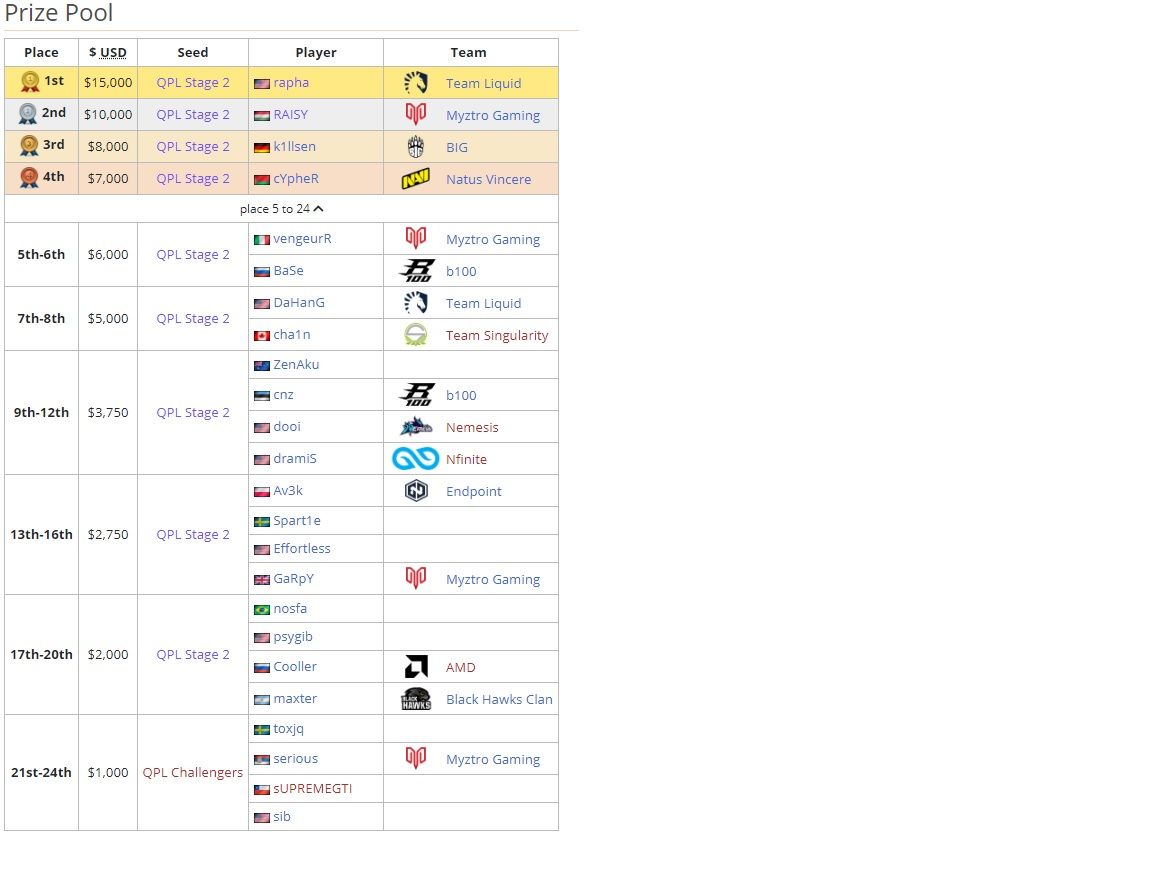1152x870 pixels.
Task: Click the German flag next to k1llsen
Action: 262,146
